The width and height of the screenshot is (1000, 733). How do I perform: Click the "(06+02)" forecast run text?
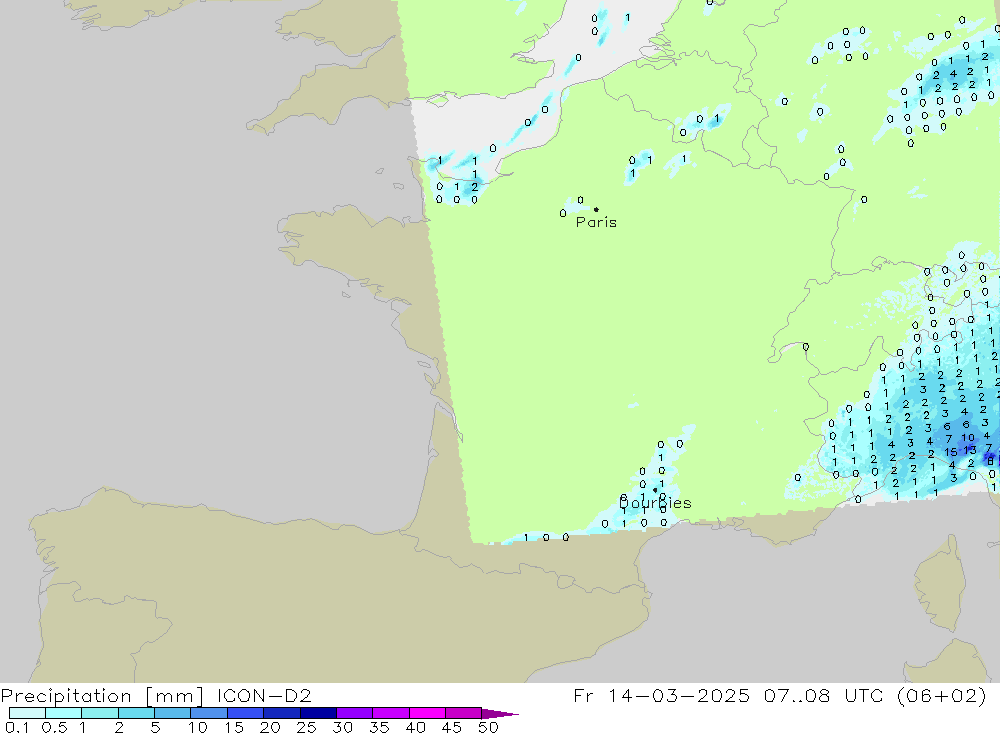pos(941,695)
